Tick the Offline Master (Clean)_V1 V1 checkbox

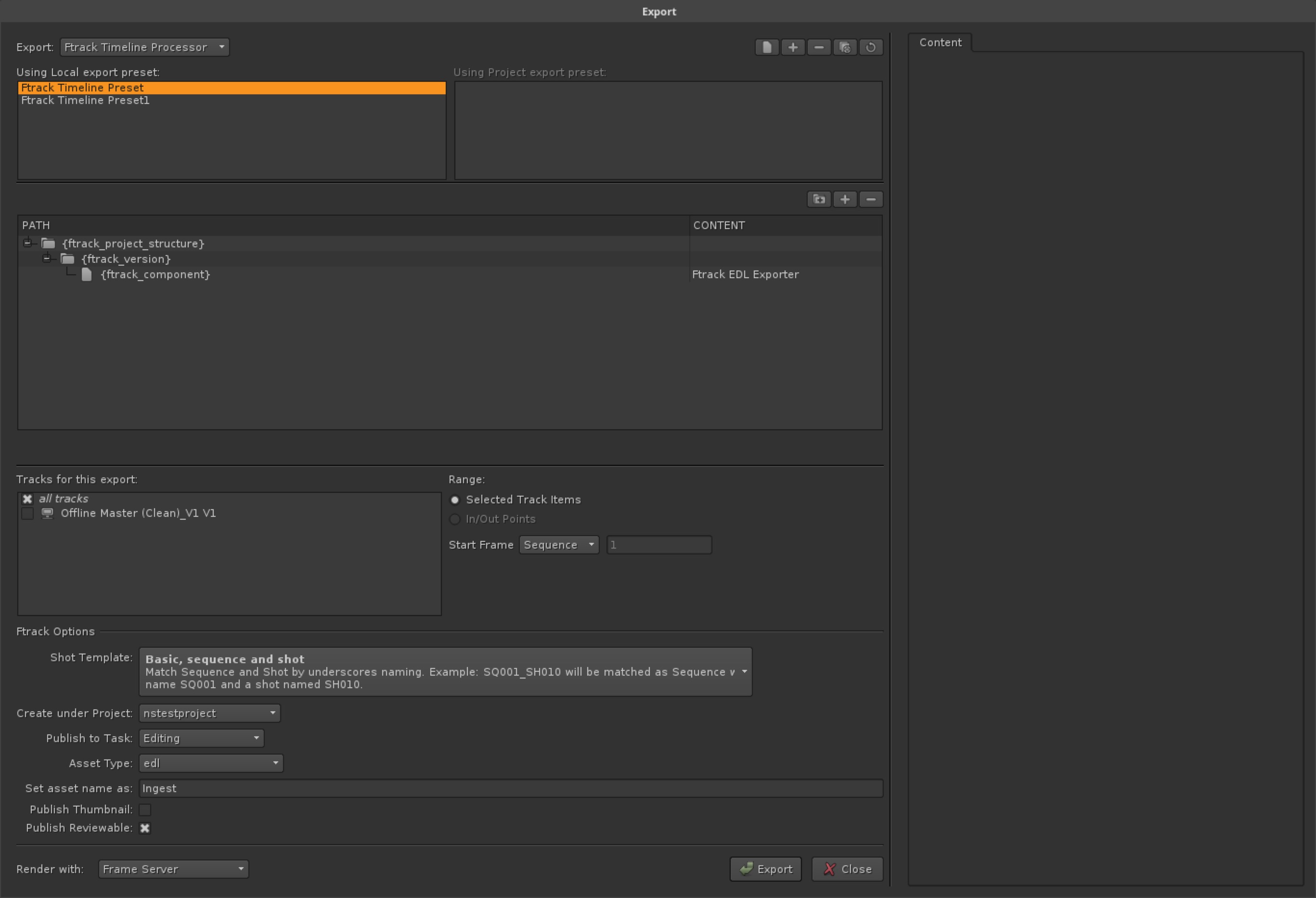coord(27,513)
